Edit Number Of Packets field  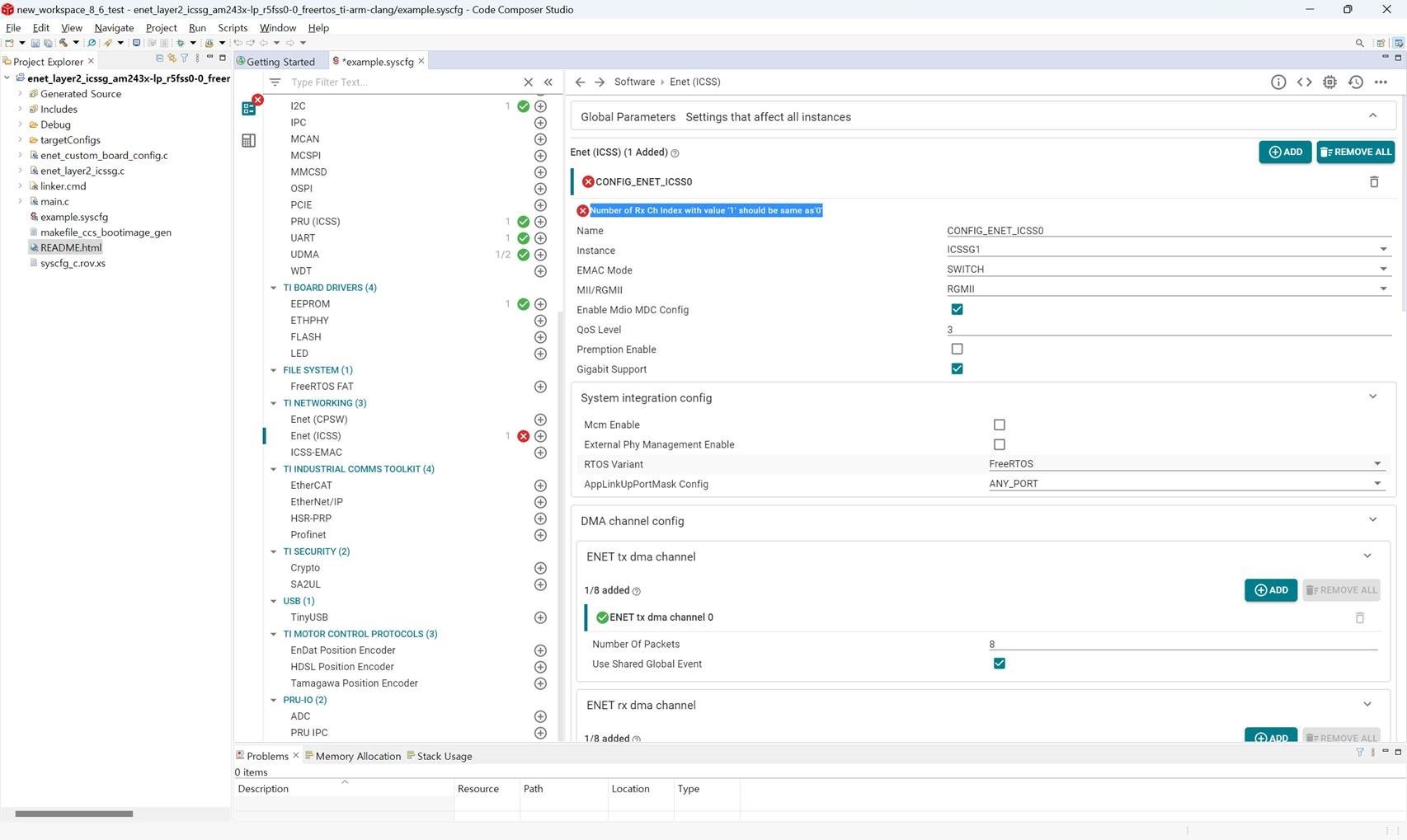click(1183, 644)
